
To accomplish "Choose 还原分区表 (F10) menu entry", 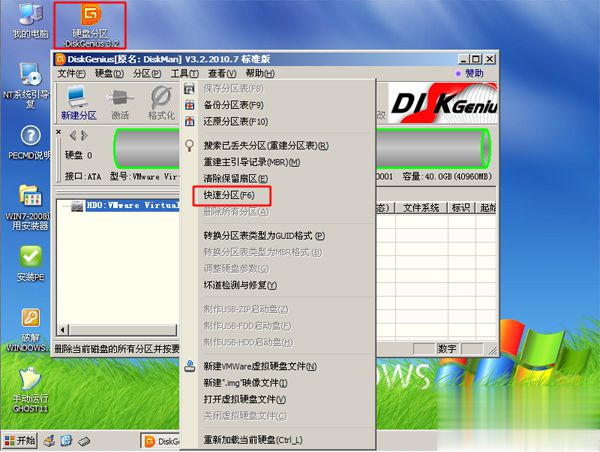I will pyautogui.click(x=237, y=120).
